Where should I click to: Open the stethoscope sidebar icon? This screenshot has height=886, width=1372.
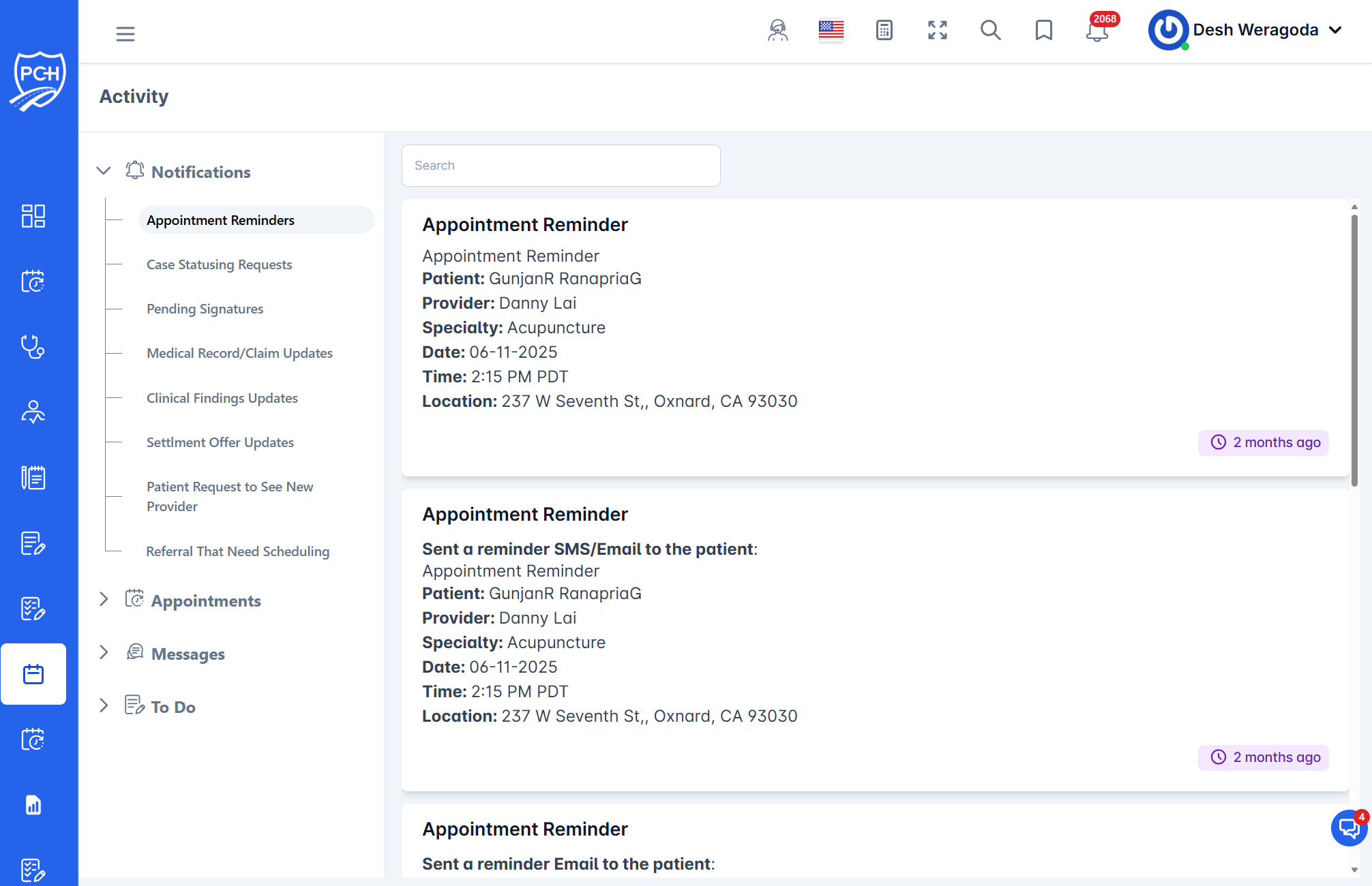(33, 347)
